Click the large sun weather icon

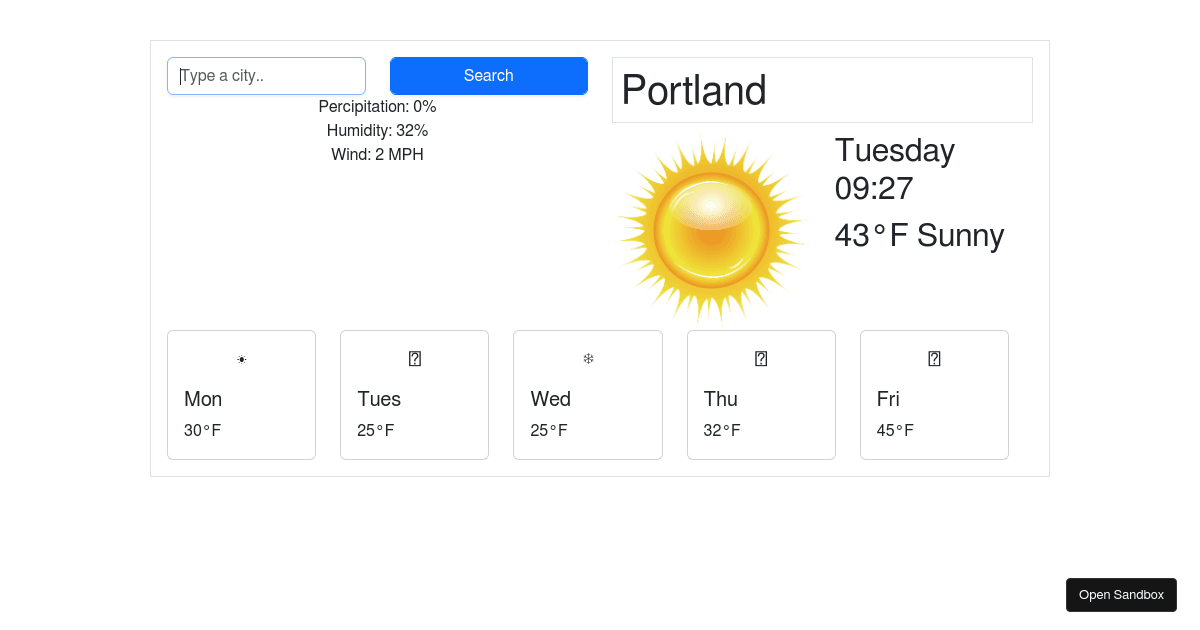[711, 230]
